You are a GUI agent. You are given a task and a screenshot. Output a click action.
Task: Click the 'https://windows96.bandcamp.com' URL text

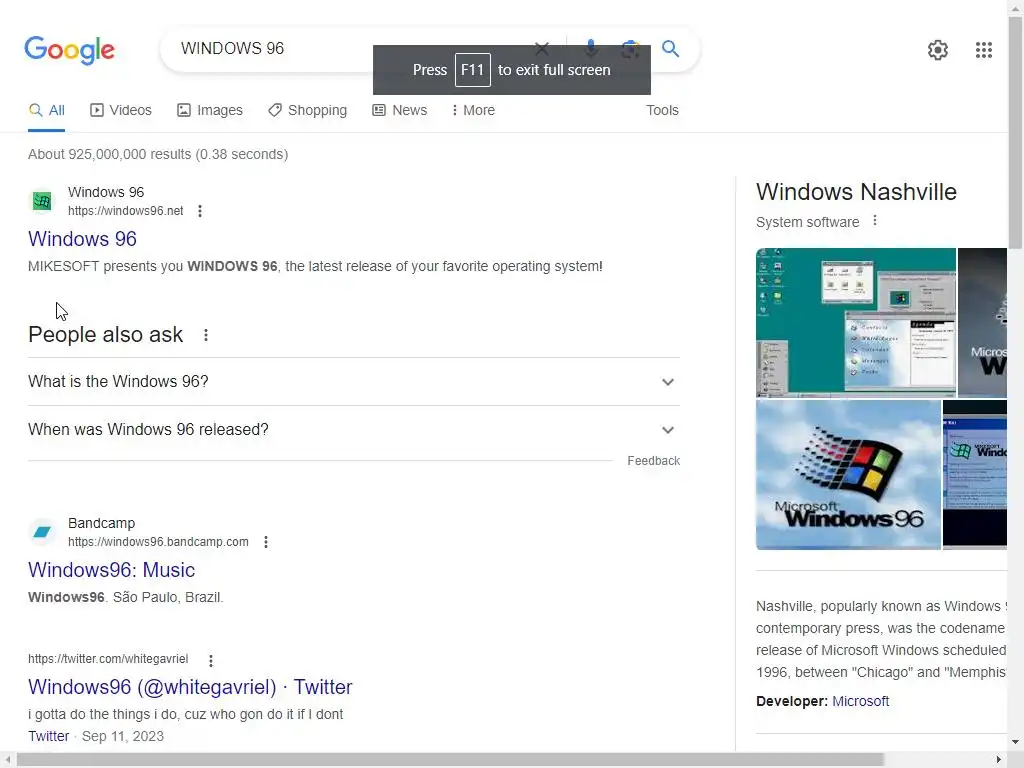[158, 542]
